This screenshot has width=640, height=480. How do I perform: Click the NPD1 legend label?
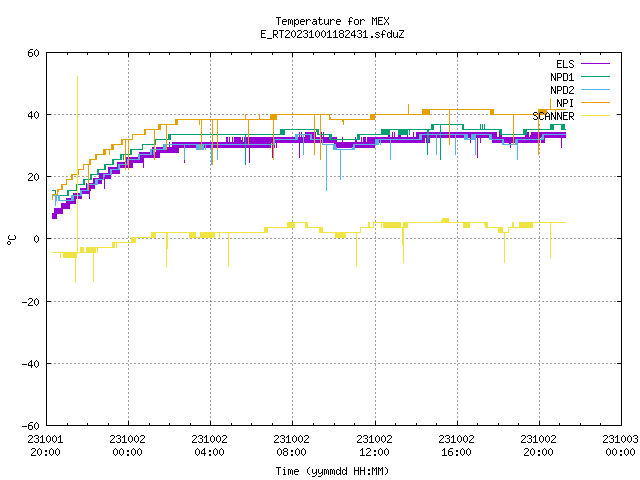562,77
